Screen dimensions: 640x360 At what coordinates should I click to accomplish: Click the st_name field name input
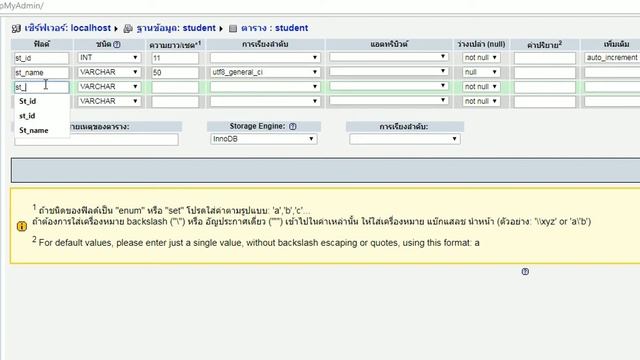pos(42,73)
